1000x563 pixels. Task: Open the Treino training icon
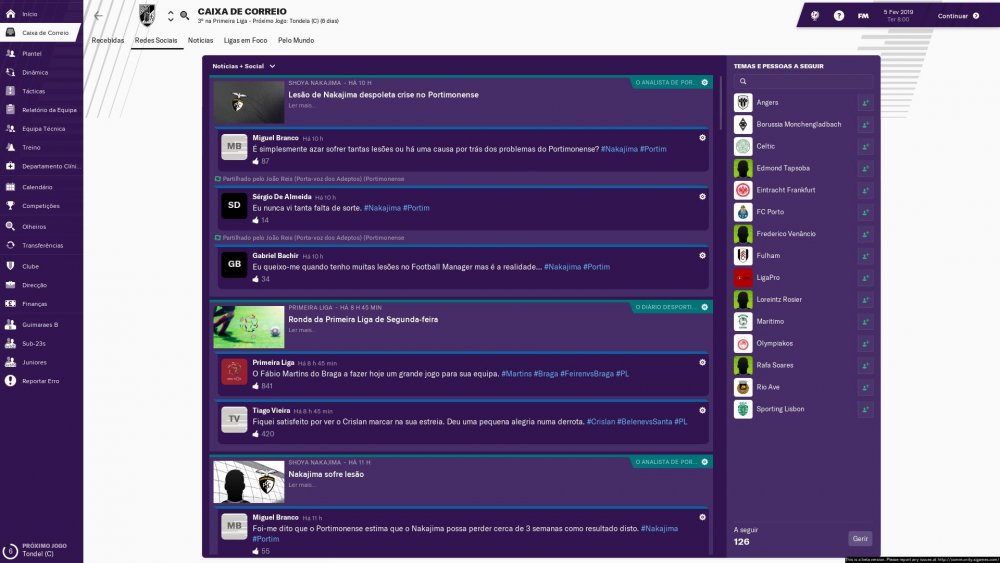tap(10, 147)
